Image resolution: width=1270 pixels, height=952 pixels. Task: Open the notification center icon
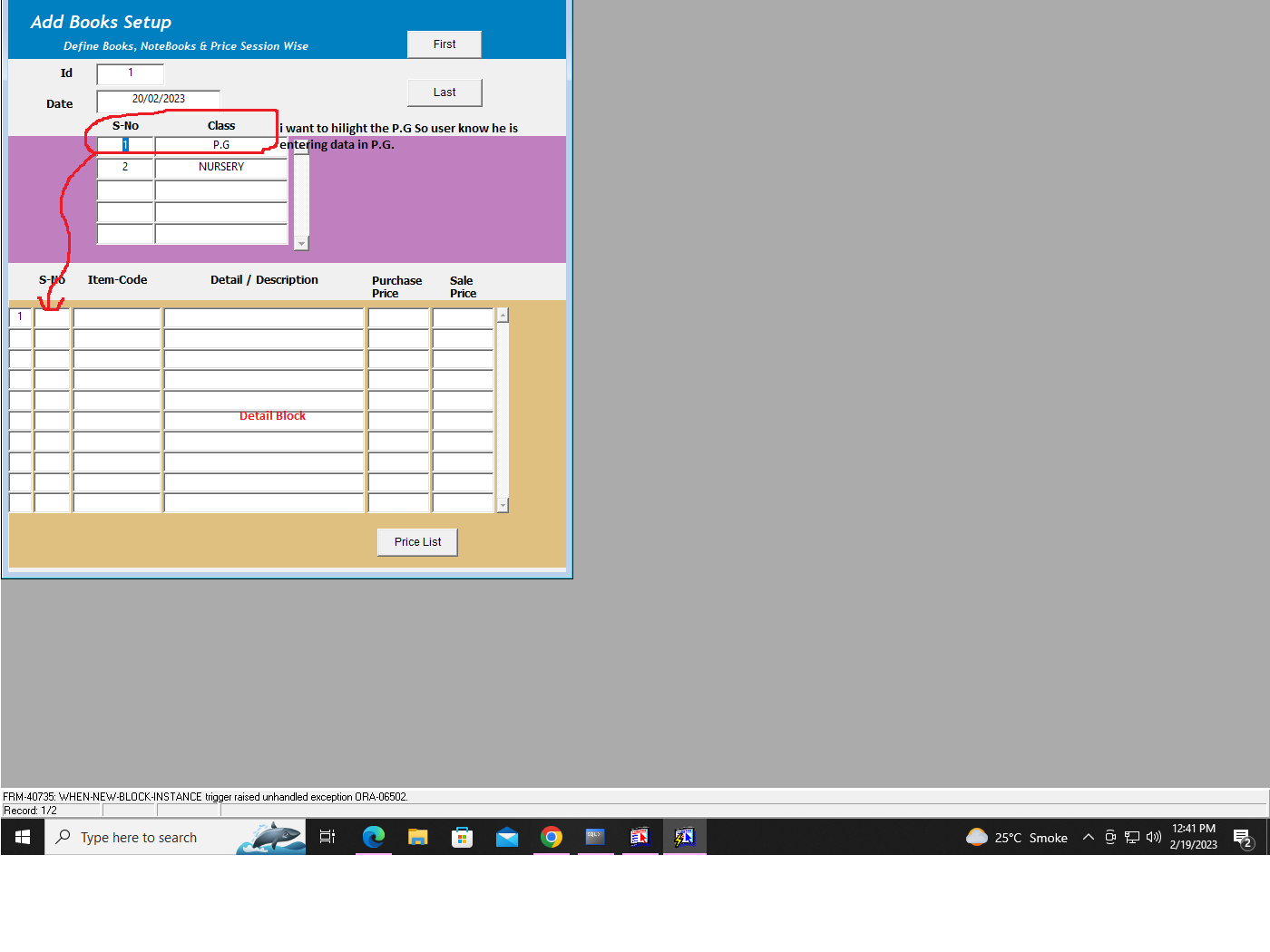(1242, 837)
